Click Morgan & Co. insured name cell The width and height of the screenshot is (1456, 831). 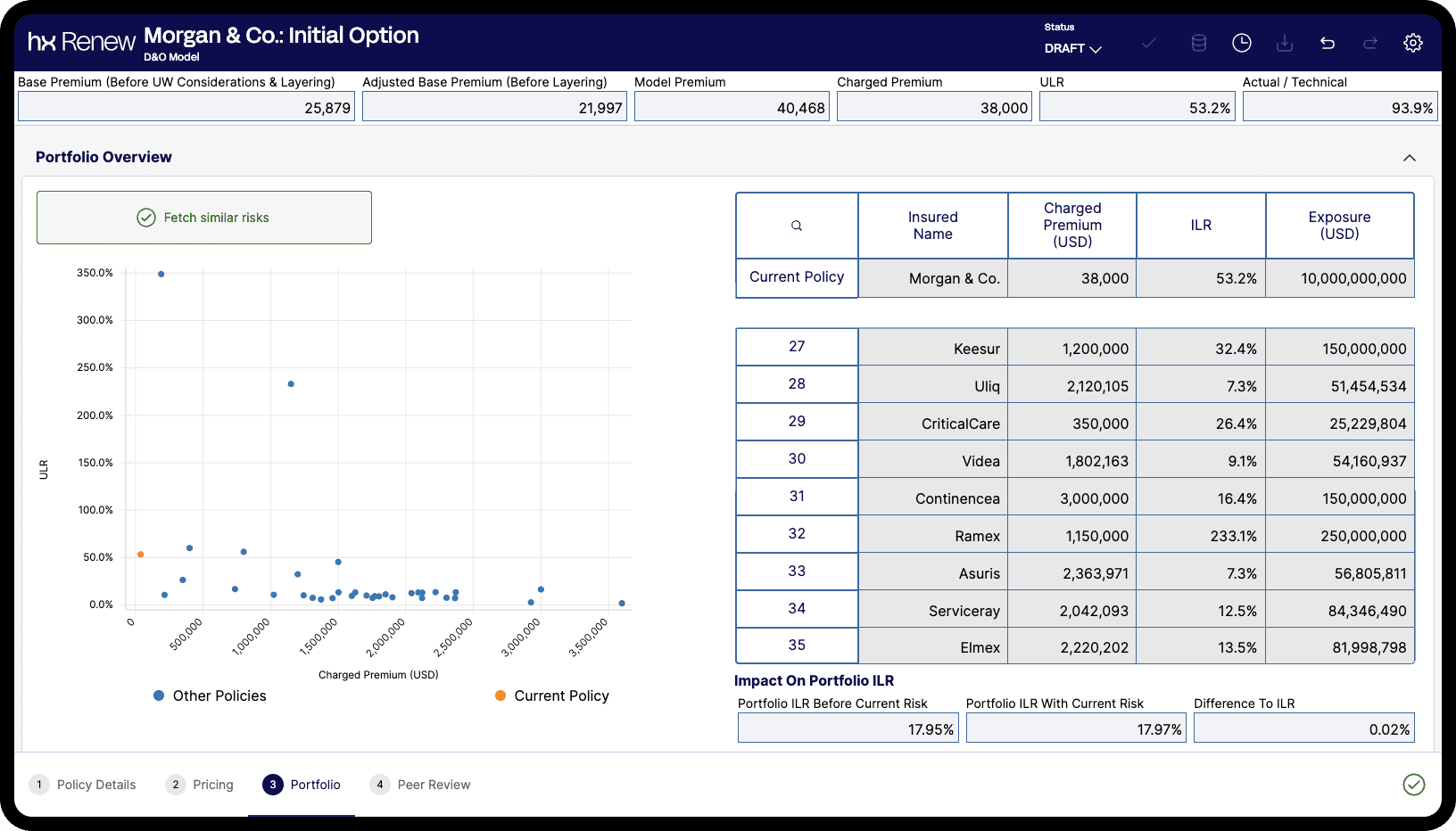(933, 278)
